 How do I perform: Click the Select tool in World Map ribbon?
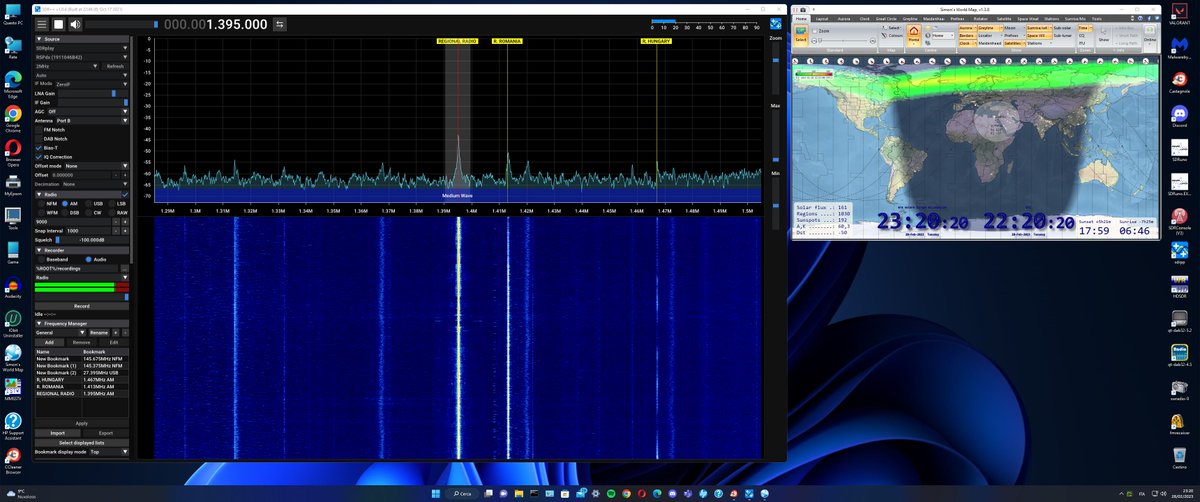[800, 36]
